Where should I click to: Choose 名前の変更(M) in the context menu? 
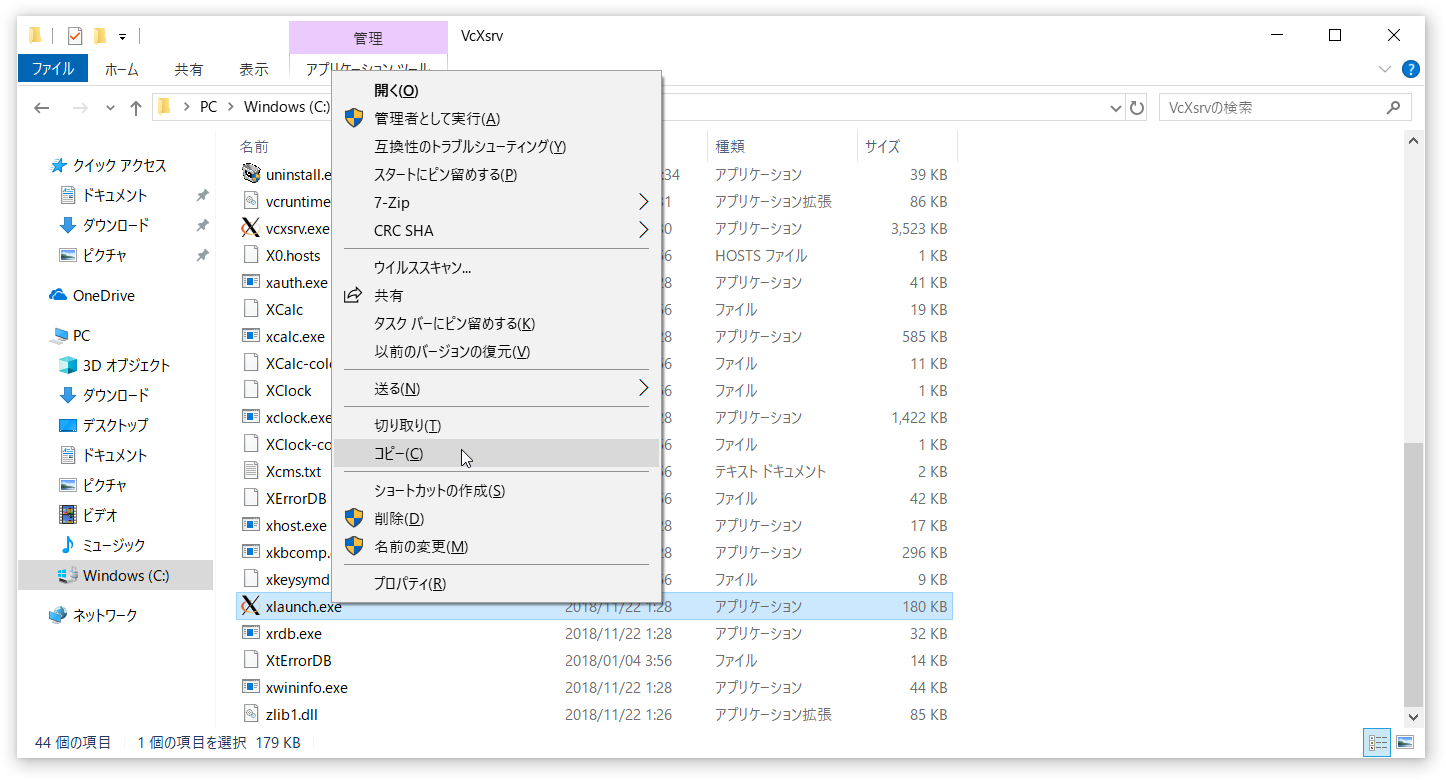point(496,546)
